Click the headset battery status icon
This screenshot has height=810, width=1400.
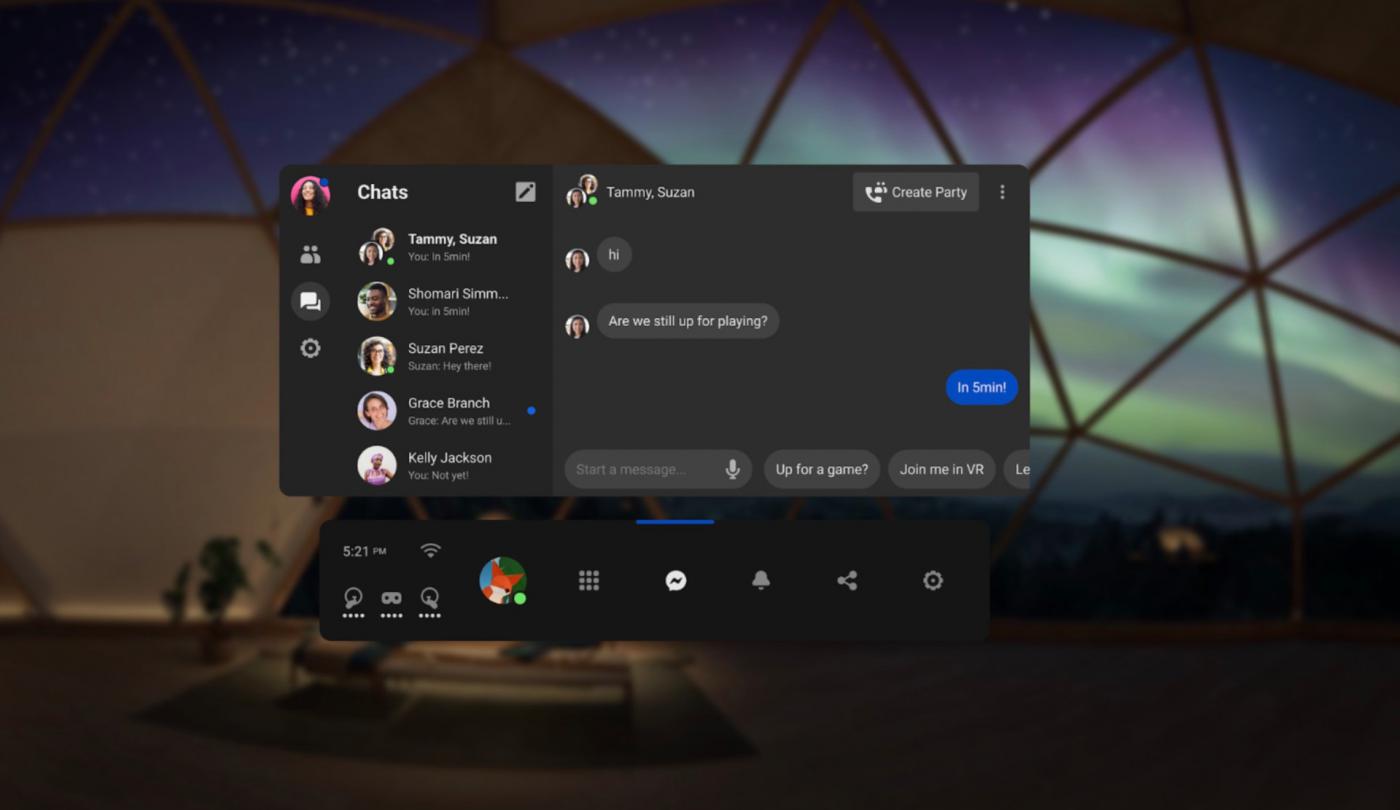tap(392, 602)
